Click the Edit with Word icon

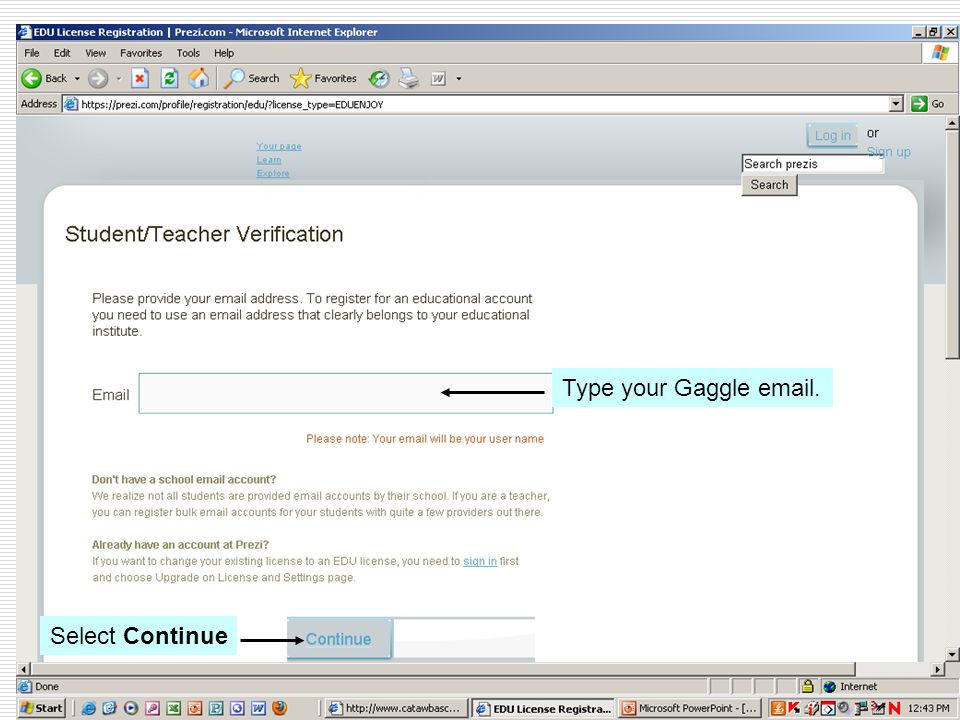[x=438, y=78]
